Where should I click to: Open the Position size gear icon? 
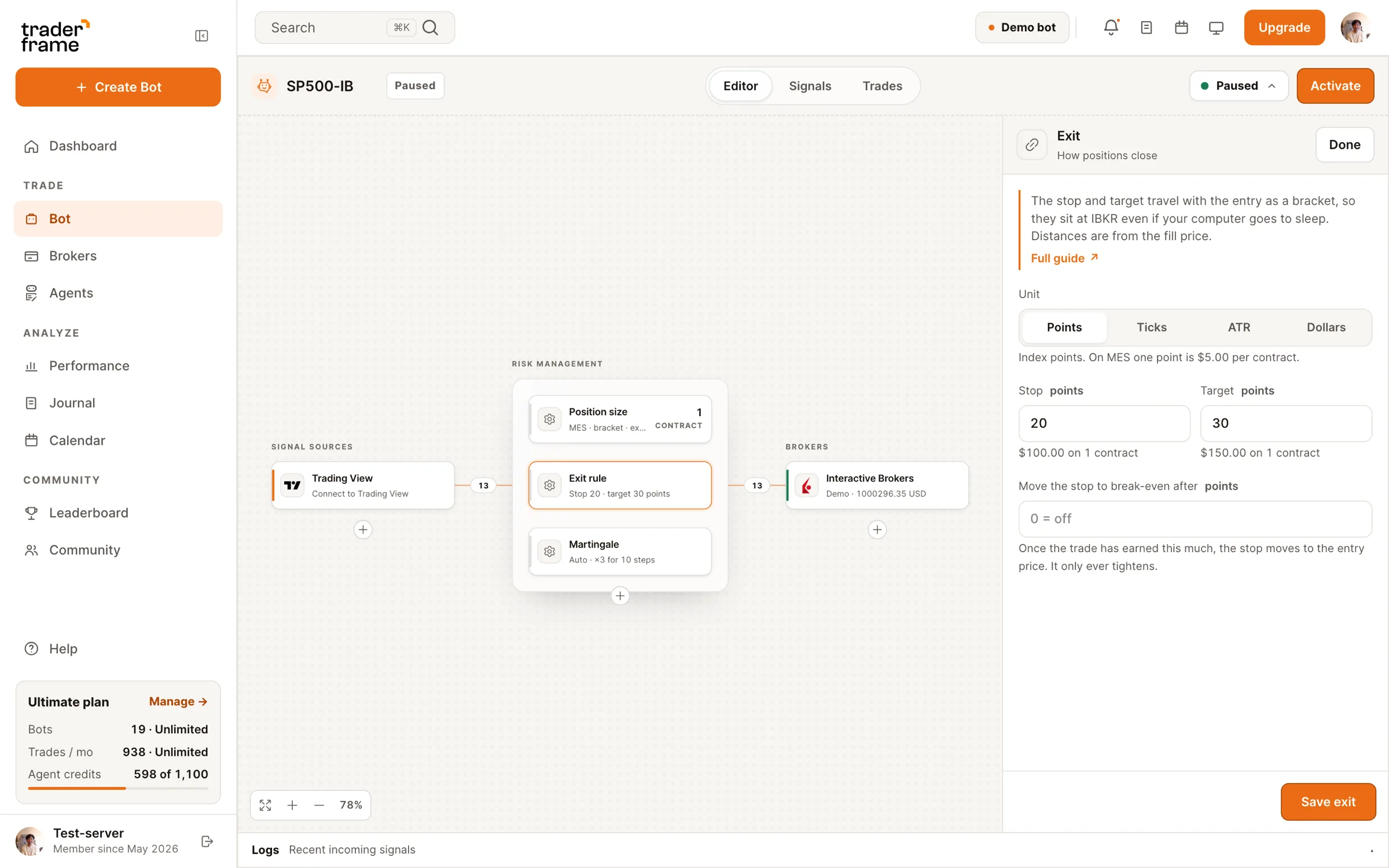[549, 419]
